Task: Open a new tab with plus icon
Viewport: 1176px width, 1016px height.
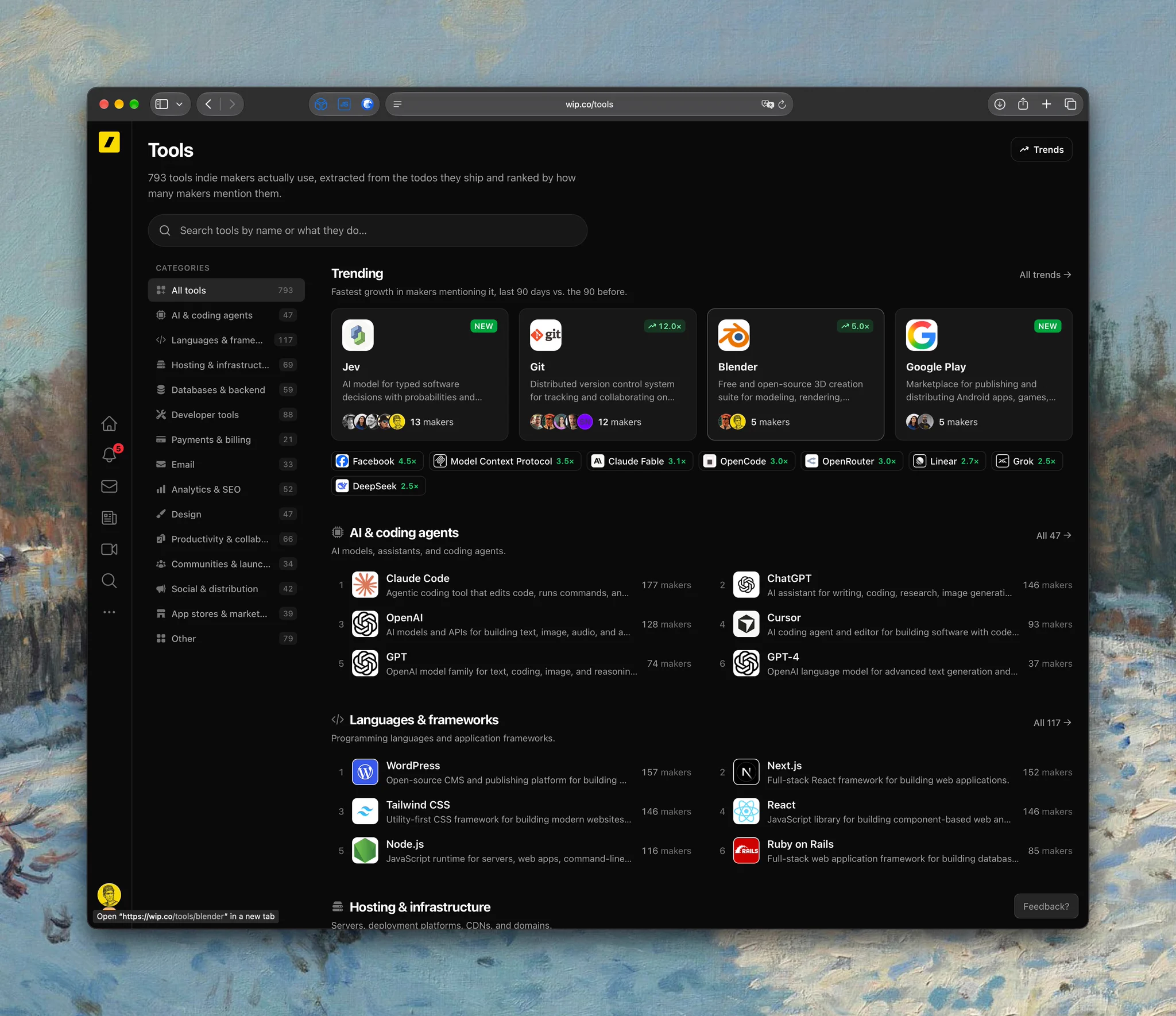Action: tap(1046, 104)
